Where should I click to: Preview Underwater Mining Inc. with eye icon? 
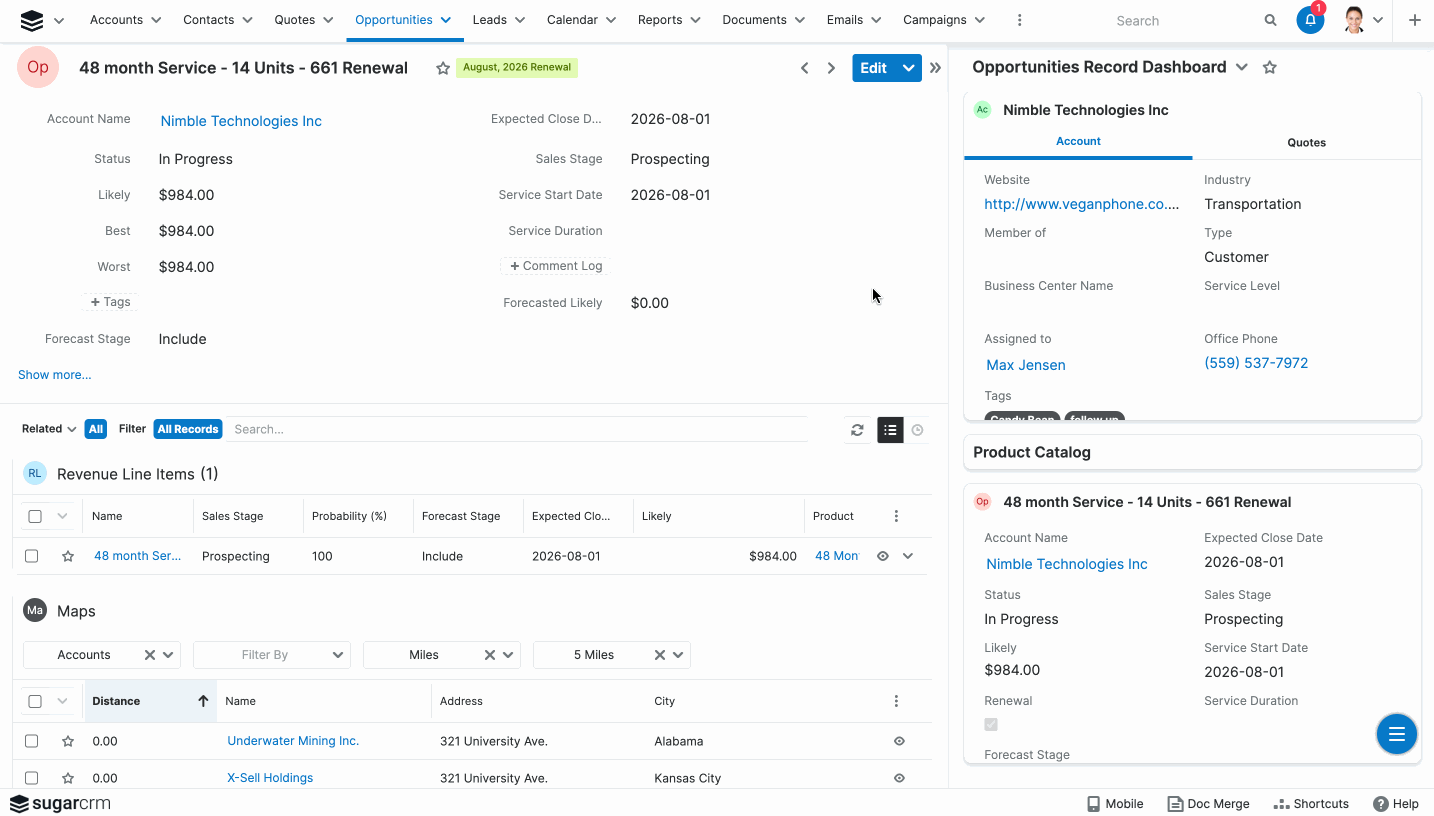[899, 741]
